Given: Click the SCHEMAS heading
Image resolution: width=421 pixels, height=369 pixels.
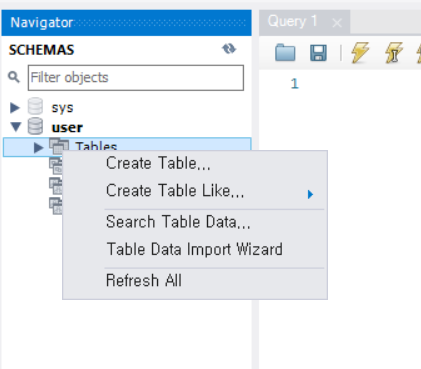Looking at the screenshot, I should pyautogui.click(x=42, y=50).
